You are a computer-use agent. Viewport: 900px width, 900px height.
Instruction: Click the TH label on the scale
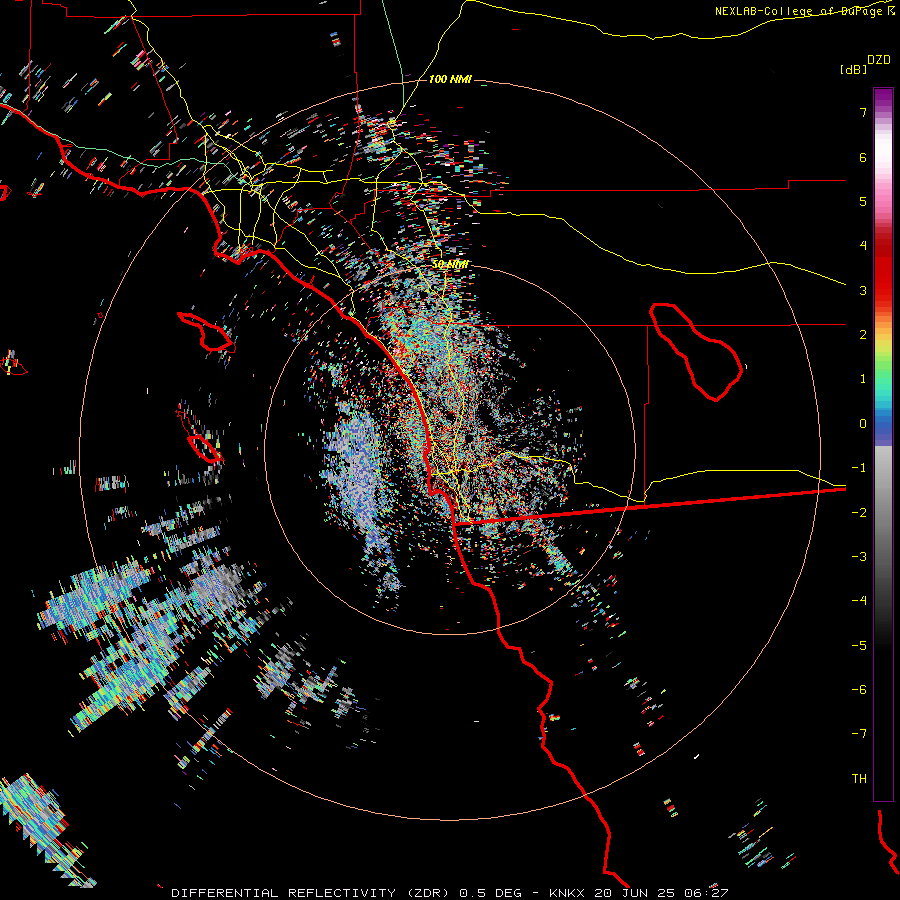859,779
